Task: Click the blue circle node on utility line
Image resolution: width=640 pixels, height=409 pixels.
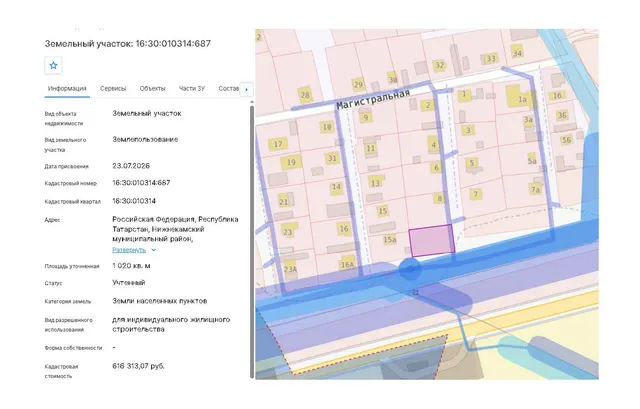Action: 409,269
